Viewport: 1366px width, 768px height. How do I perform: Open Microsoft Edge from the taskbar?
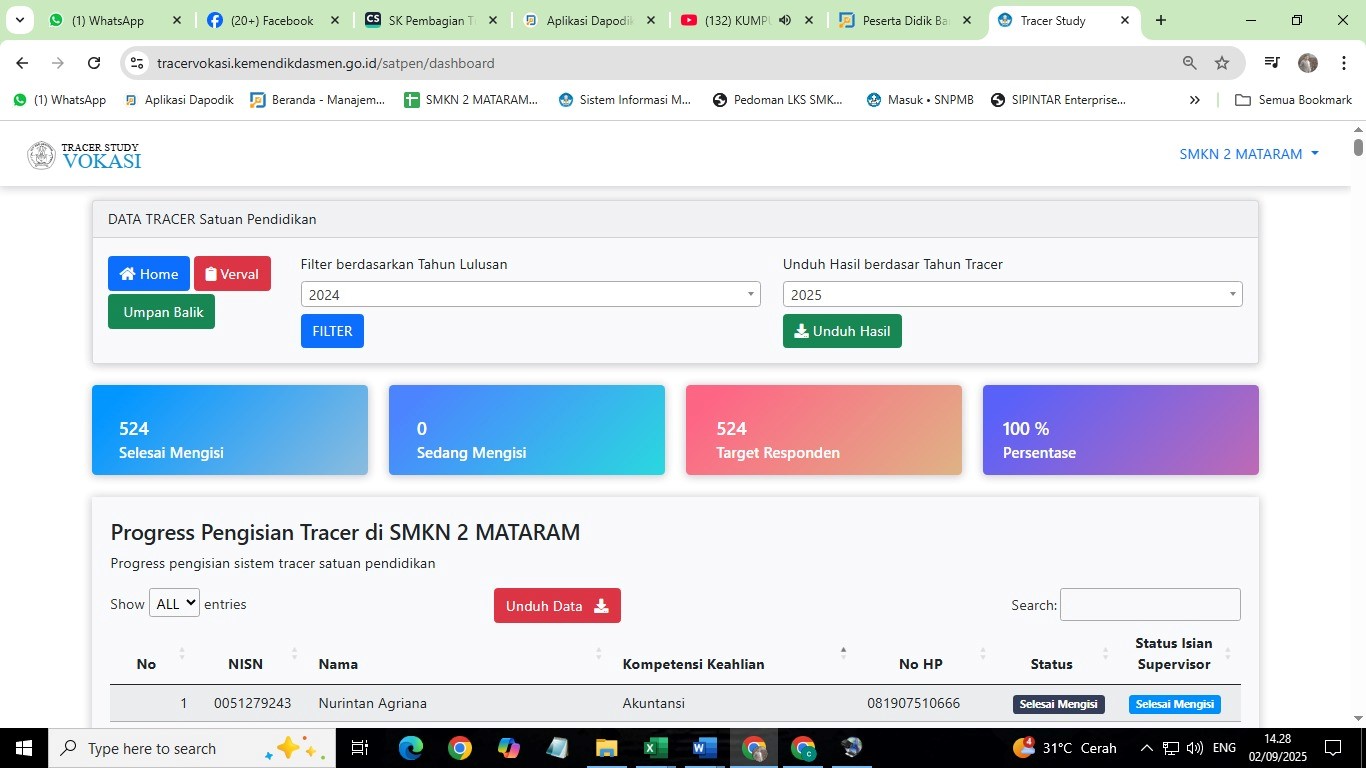click(411, 748)
